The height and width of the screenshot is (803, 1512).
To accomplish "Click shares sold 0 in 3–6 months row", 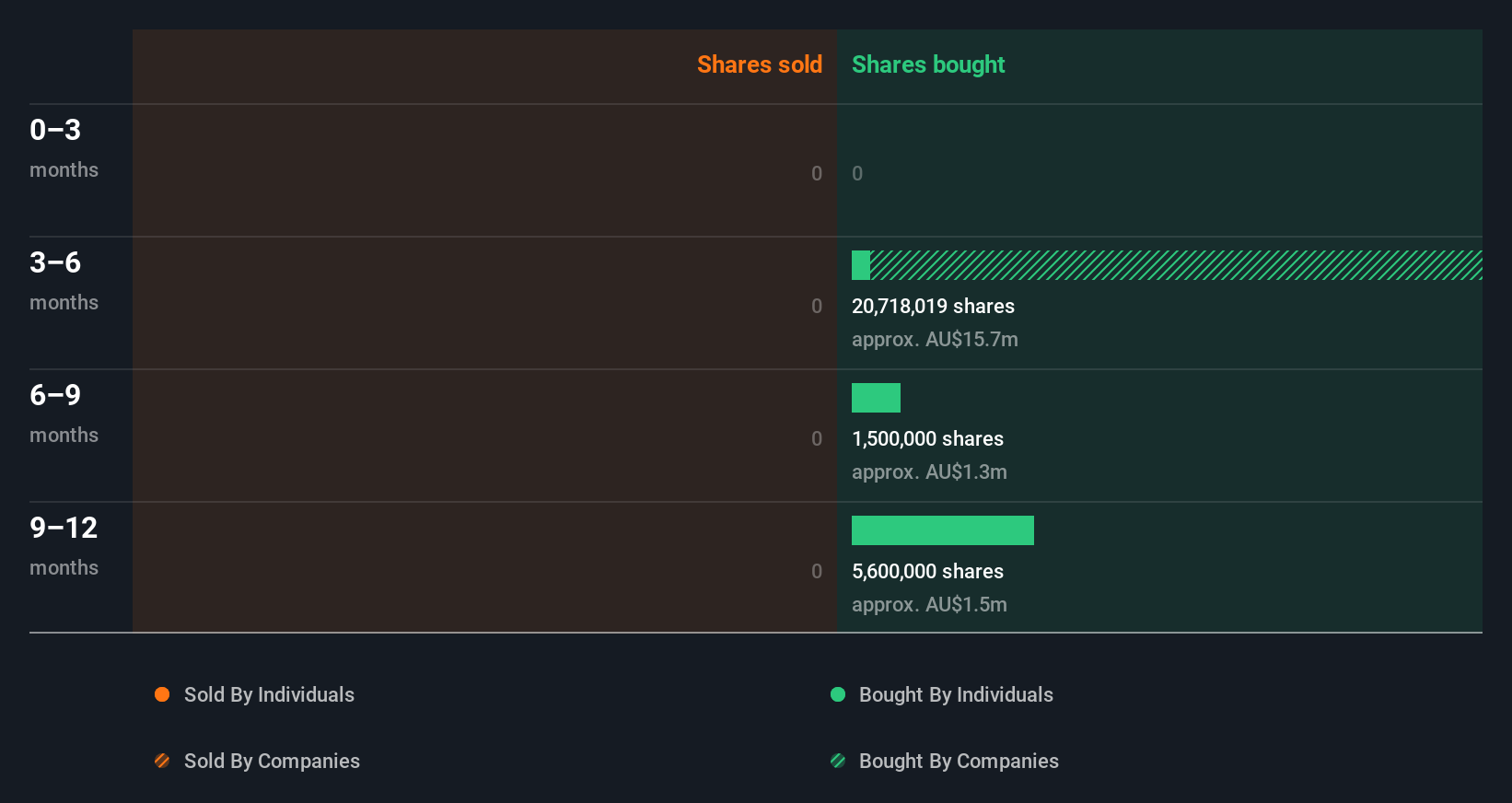I will coord(817,306).
